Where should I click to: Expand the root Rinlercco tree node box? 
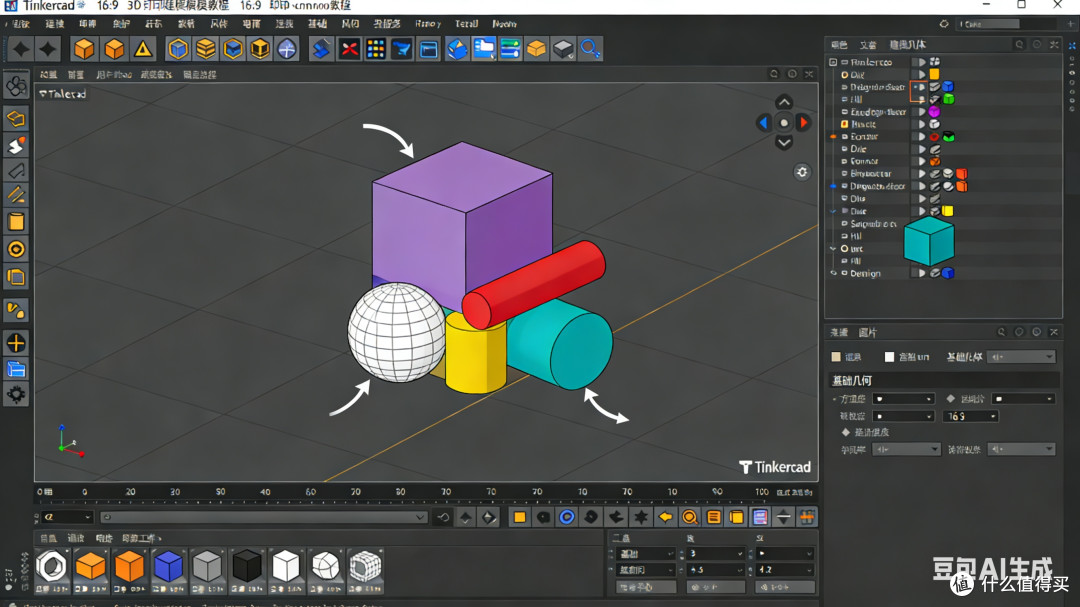click(833, 62)
